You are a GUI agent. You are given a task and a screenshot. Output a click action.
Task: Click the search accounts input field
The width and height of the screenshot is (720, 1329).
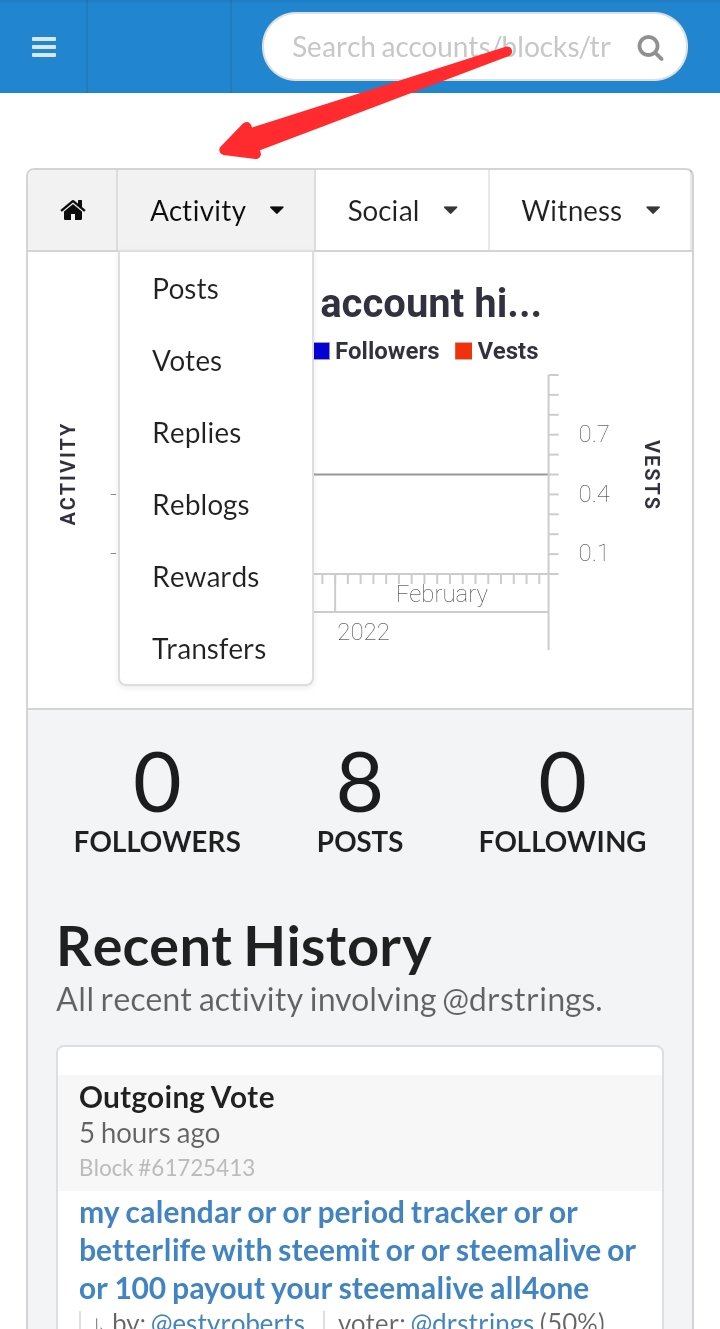point(450,47)
